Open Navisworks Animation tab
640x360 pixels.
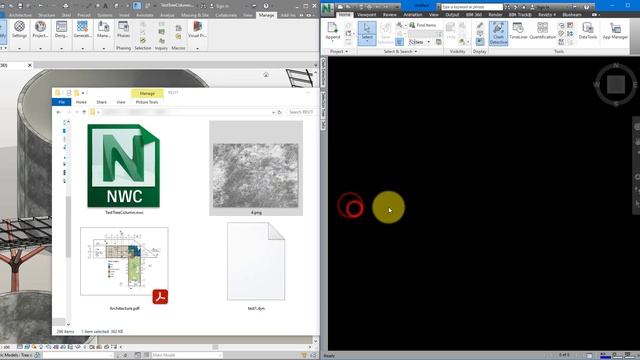point(413,15)
